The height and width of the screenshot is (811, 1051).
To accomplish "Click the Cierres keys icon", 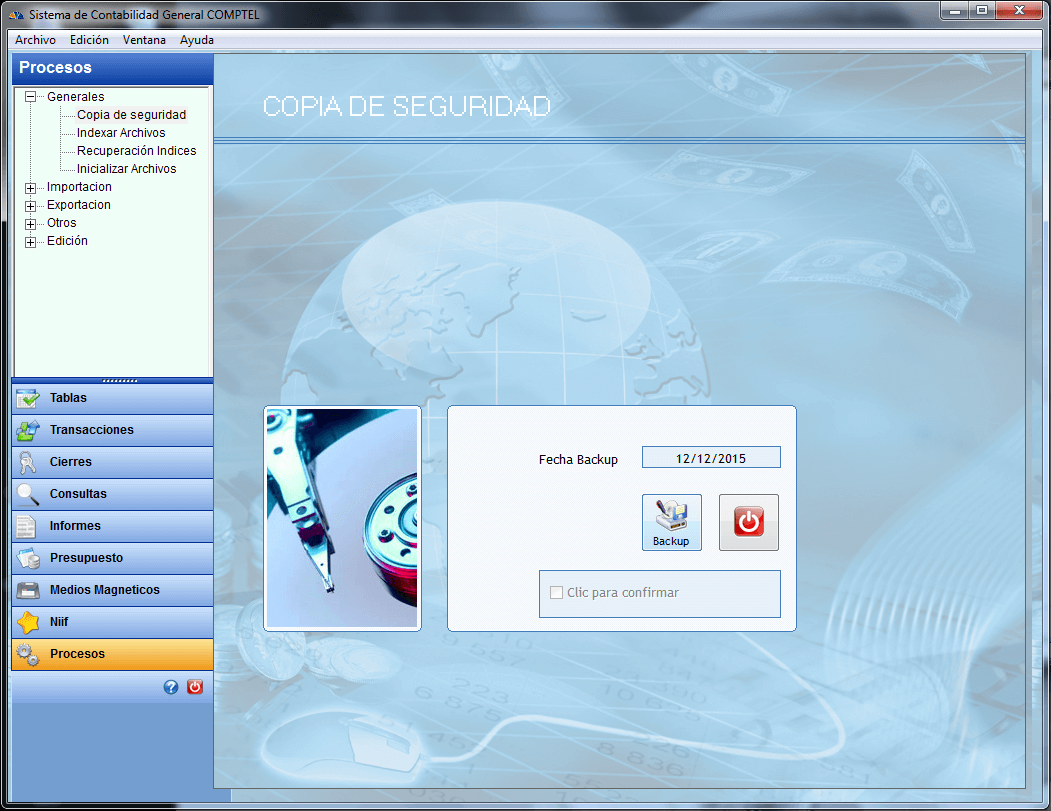I will tap(27, 462).
